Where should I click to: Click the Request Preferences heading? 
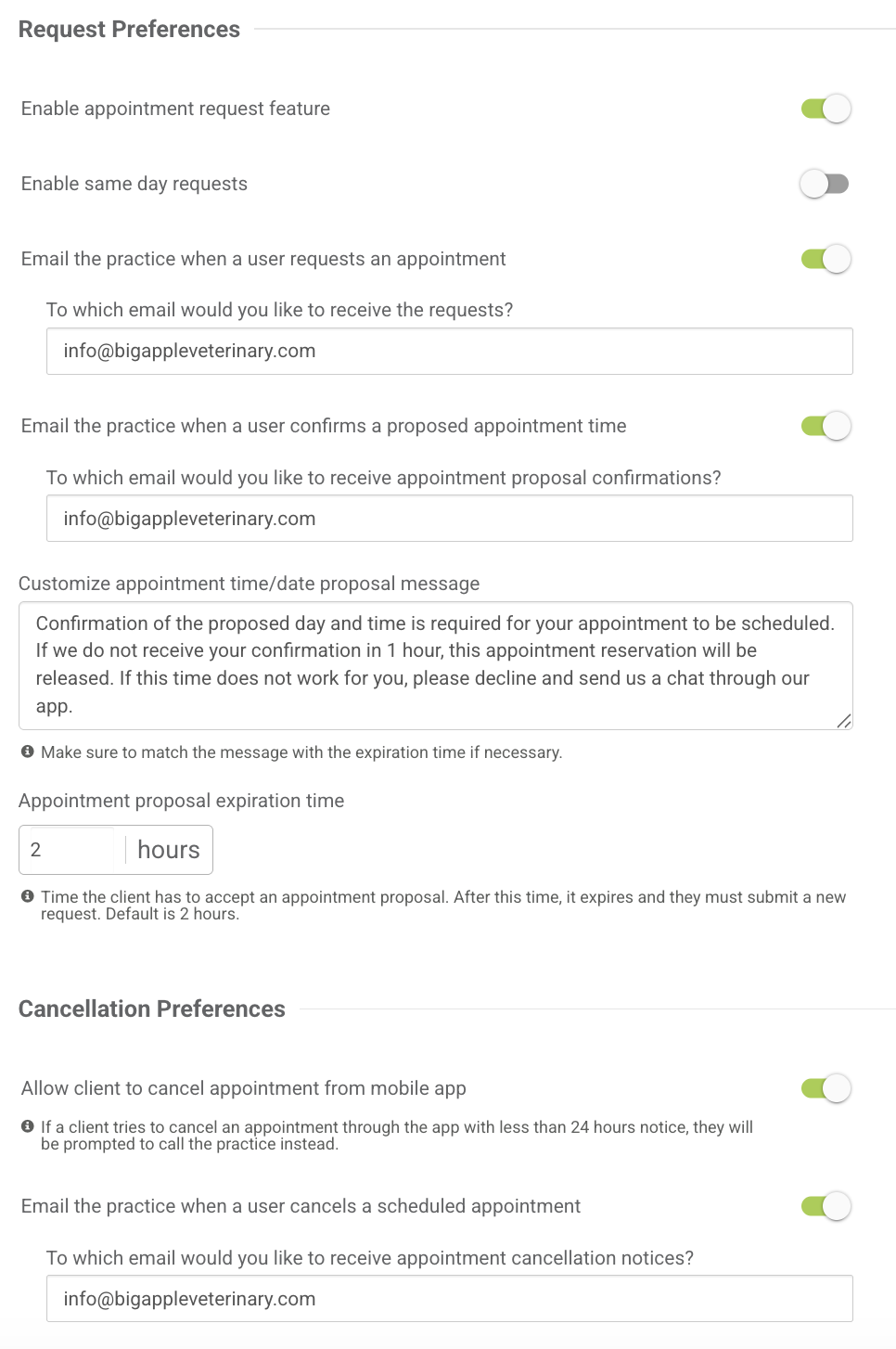(129, 30)
